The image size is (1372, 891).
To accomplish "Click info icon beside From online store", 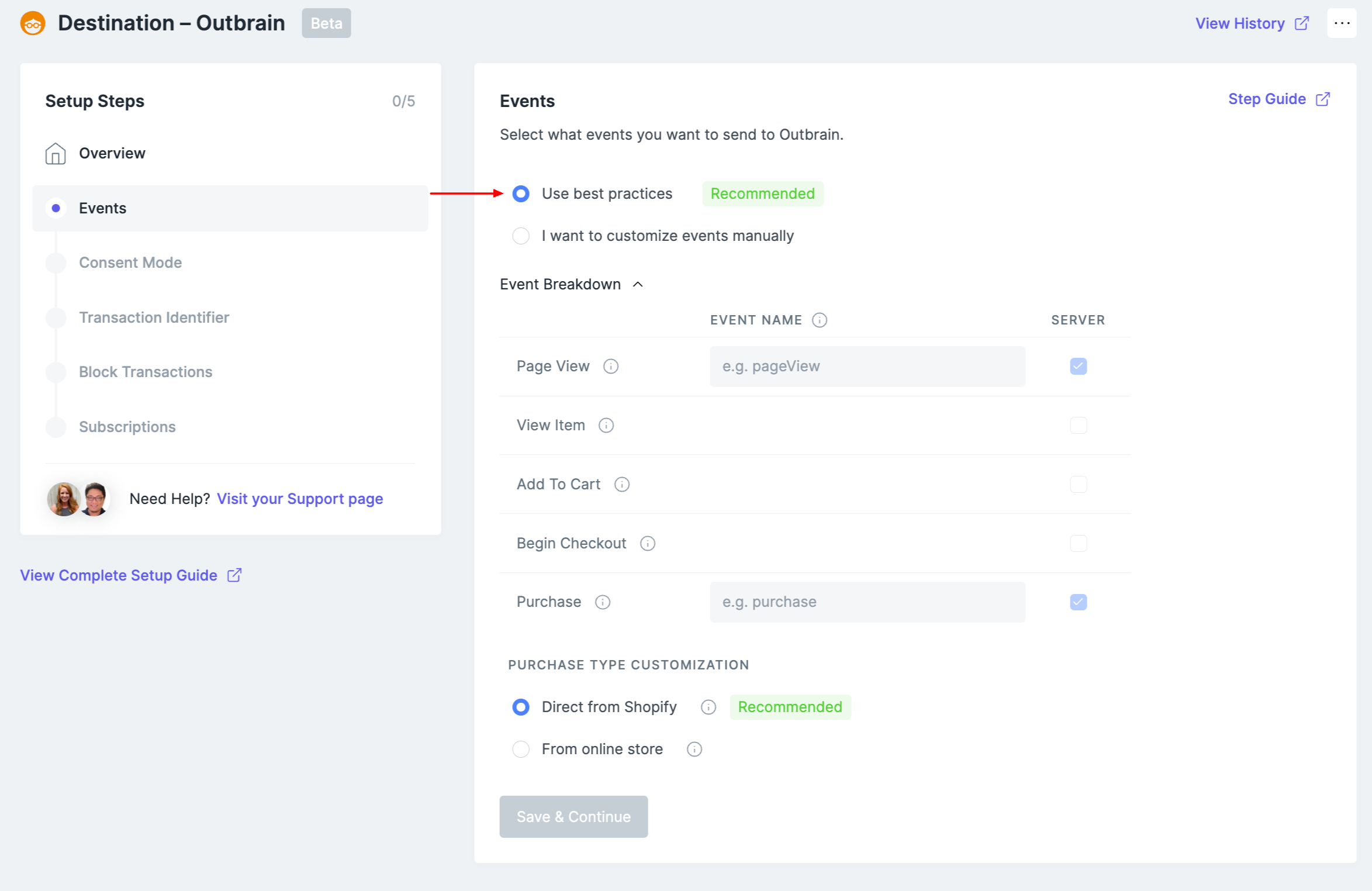I will [694, 750].
